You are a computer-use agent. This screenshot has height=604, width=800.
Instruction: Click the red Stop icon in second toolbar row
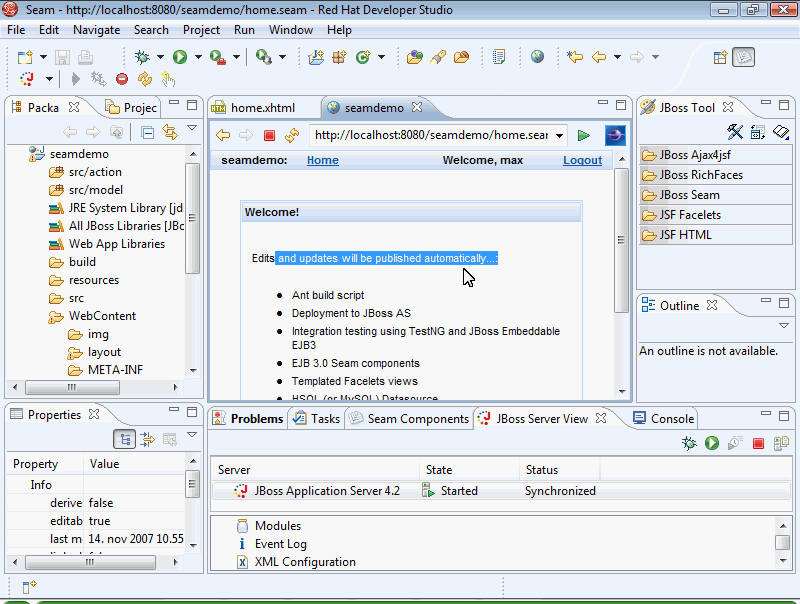[x=121, y=79]
